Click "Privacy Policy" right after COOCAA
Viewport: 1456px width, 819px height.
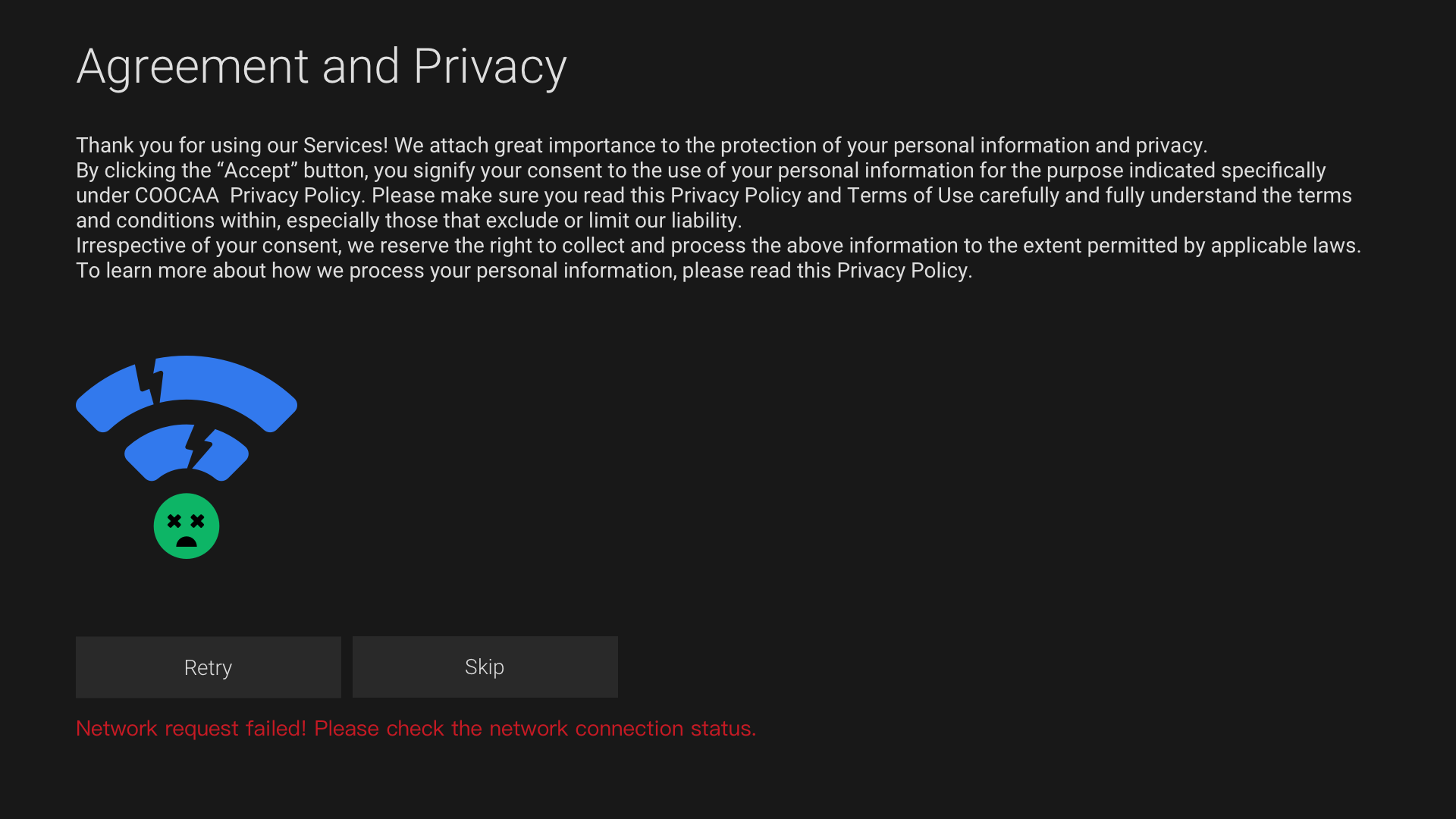tap(297, 196)
